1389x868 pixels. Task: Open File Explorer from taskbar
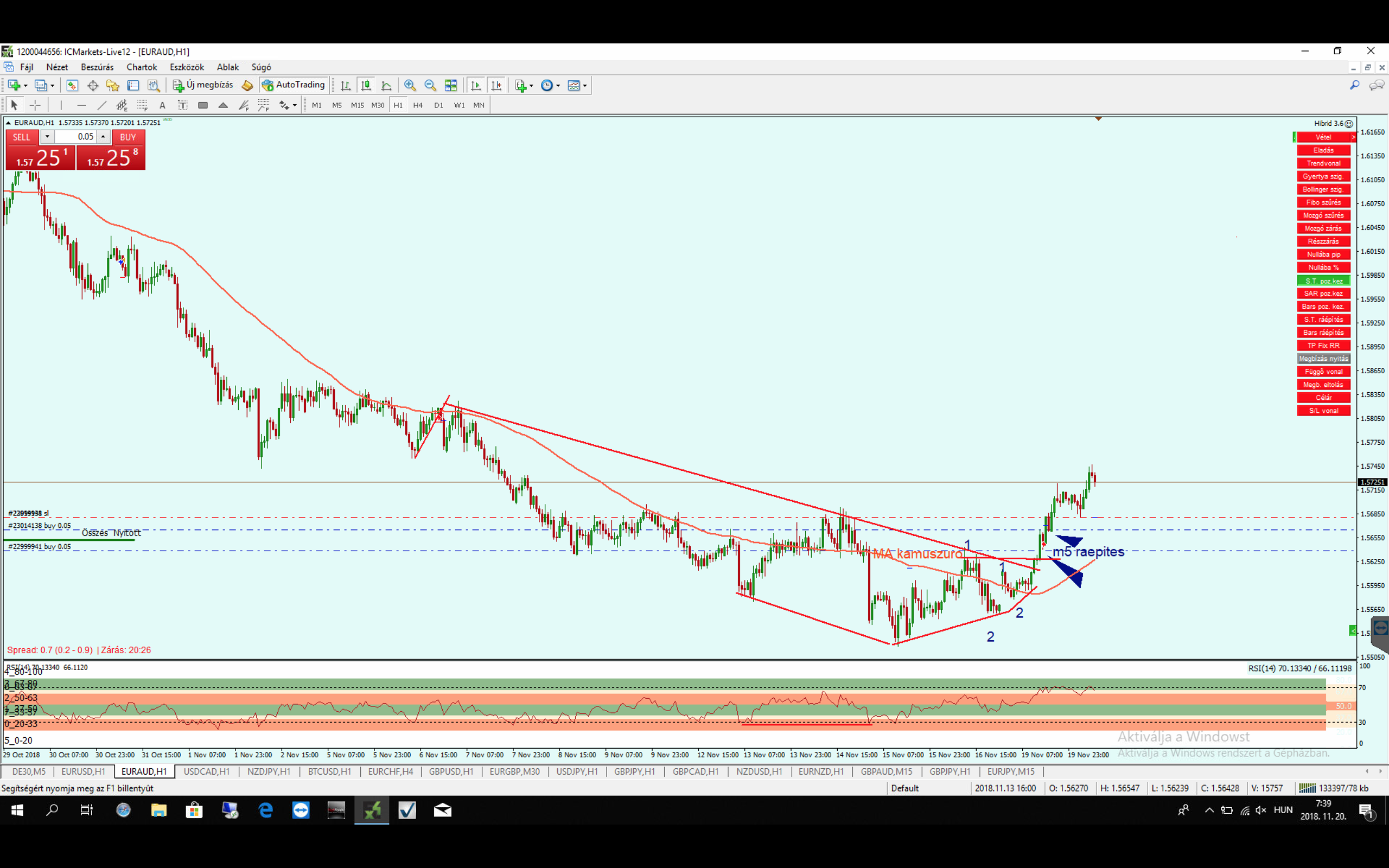click(159, 810)
